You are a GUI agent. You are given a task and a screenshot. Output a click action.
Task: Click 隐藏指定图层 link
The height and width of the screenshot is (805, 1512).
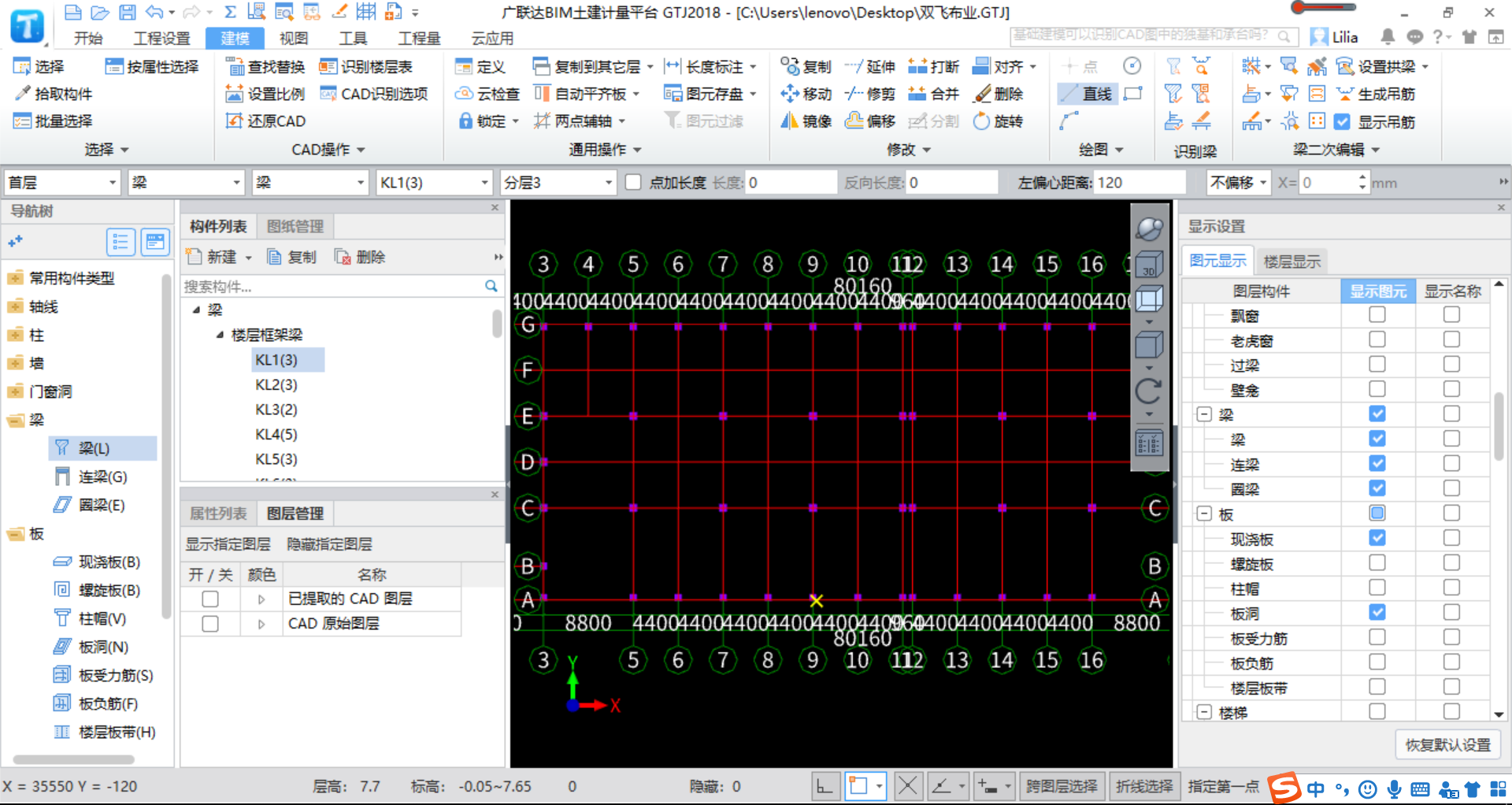point(329,544)
